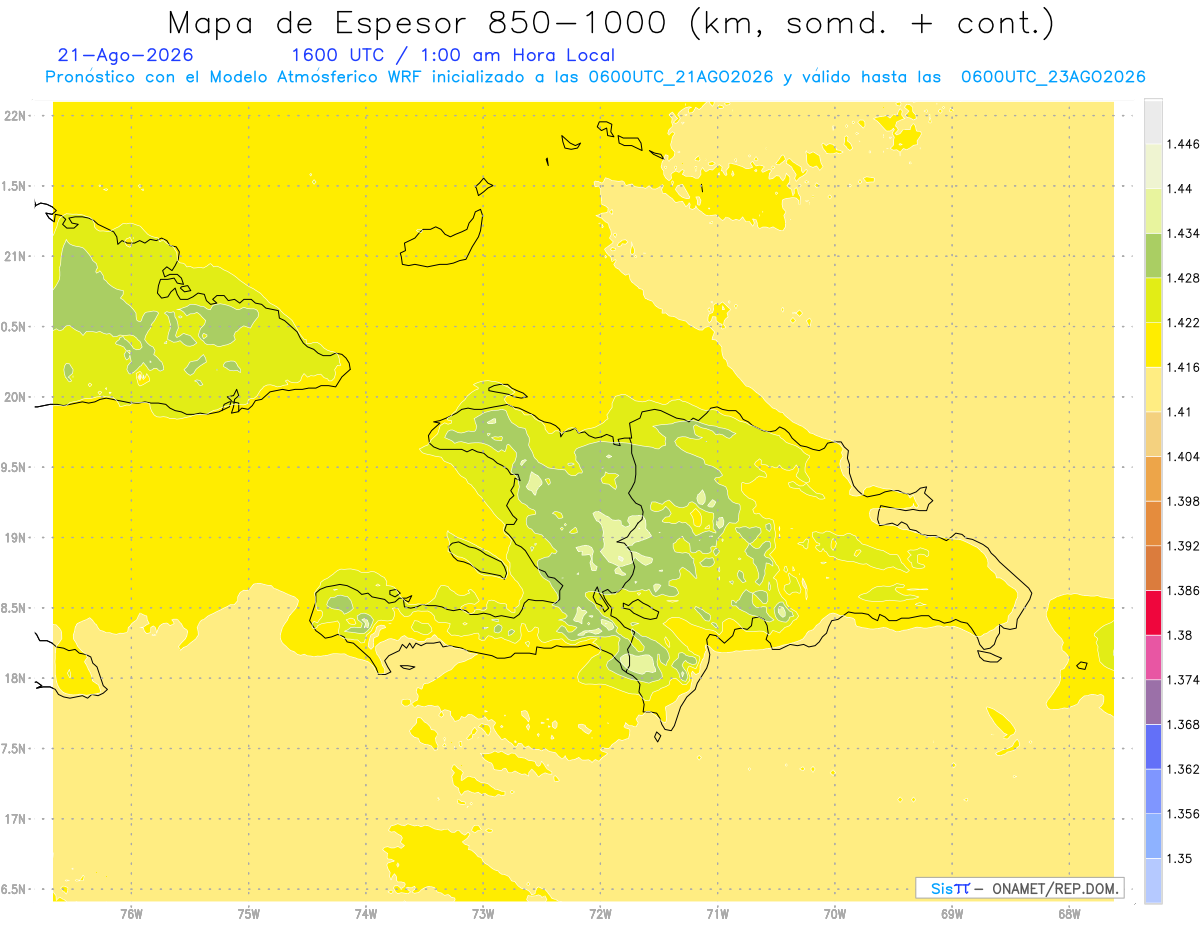Pick blue legend swatch between 1.362 and 1.368
This screenshot has height=927, width=1200.
(1153, 747)
